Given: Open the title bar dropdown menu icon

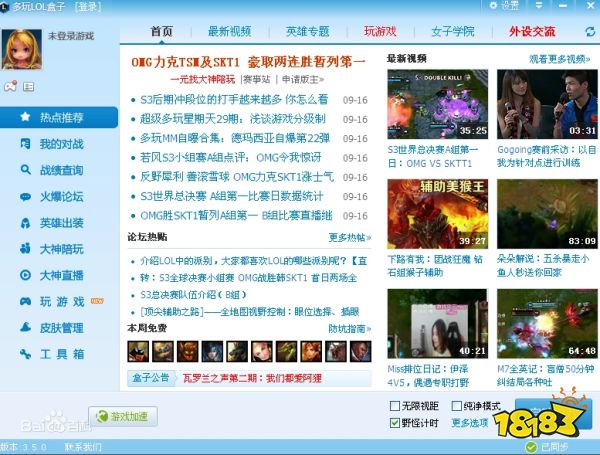Looking at the screenshot, I should click(x=539, y=5).
